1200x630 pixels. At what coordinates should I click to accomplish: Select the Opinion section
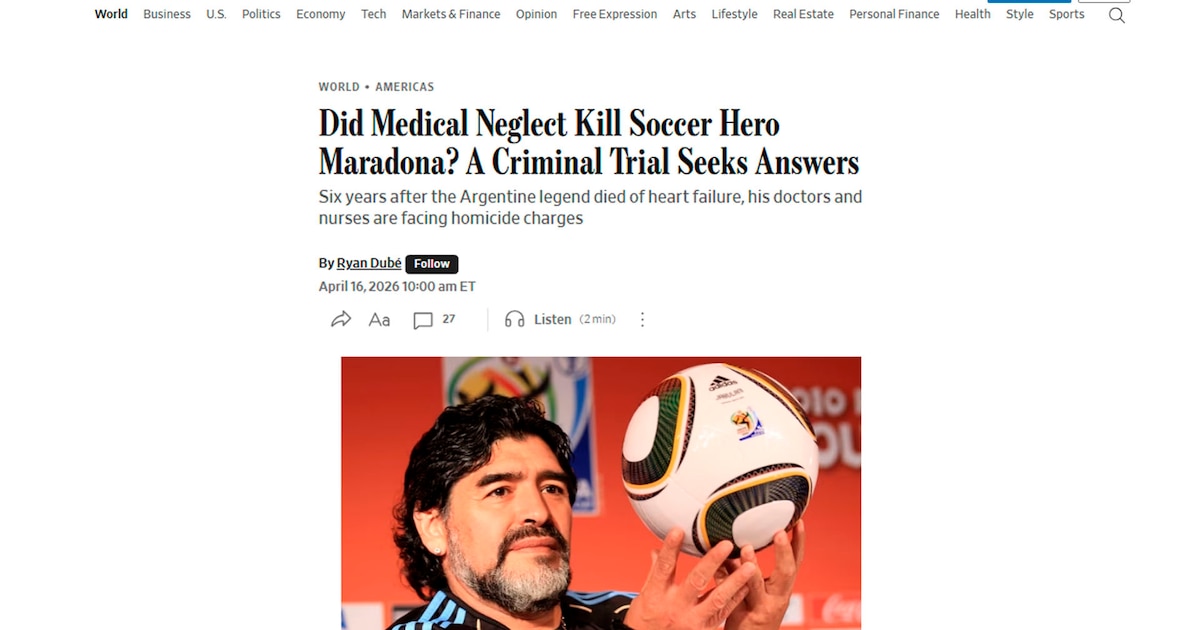(537, 14)
